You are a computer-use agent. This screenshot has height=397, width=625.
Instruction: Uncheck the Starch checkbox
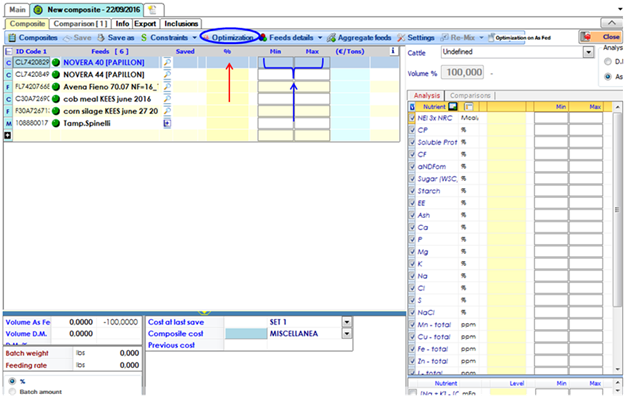coord(412,191)
